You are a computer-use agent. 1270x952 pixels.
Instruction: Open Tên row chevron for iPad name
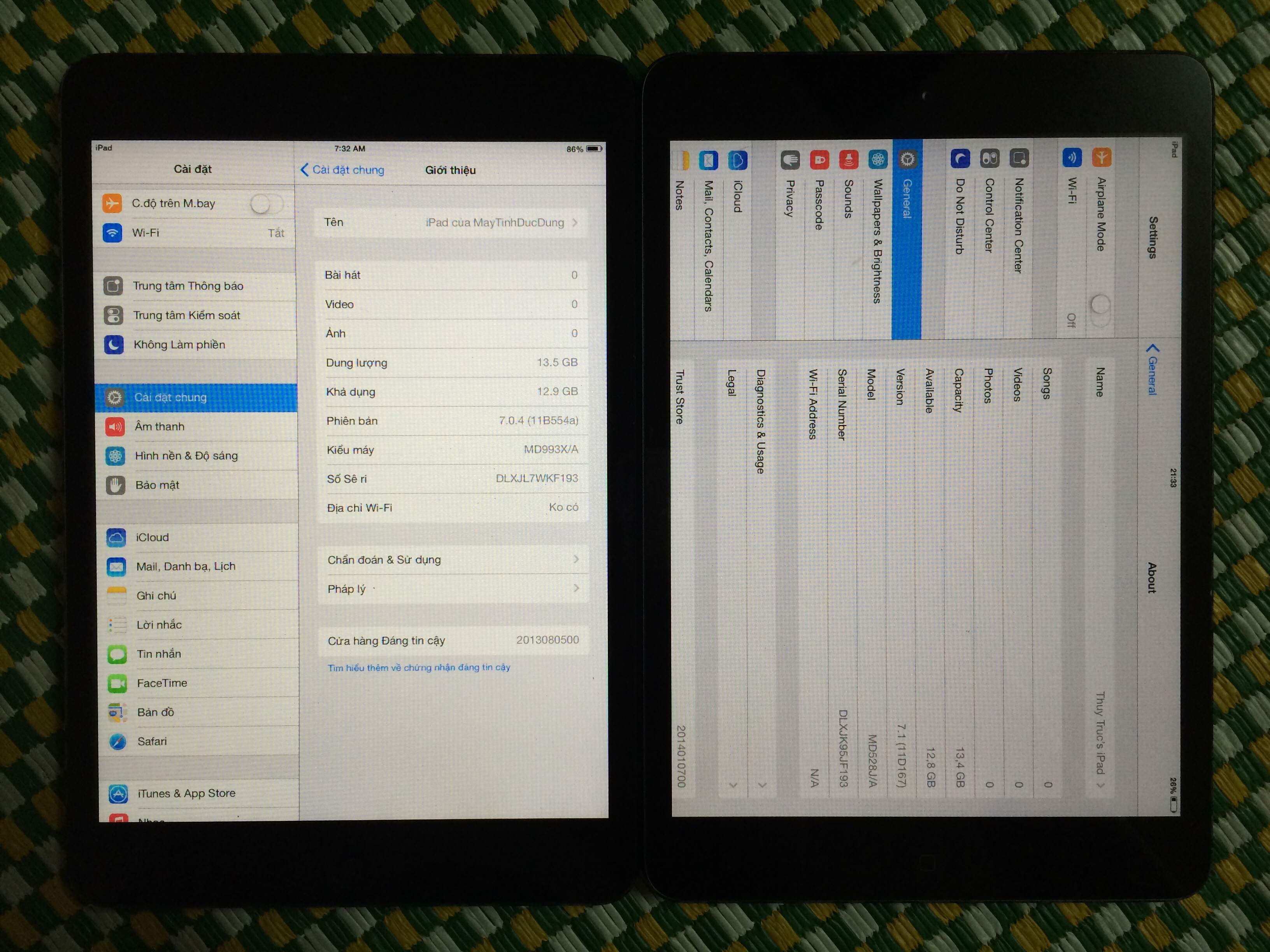point(575,223)
